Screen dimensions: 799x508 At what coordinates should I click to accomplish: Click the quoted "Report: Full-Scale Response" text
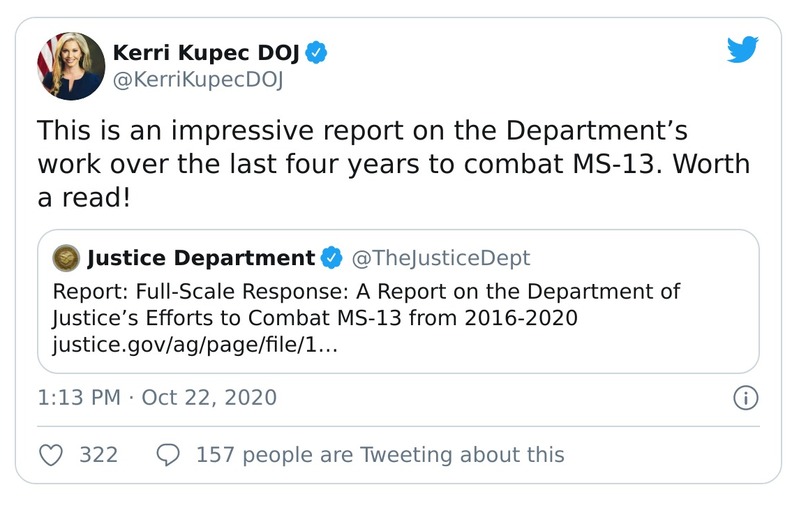(x=365, y=292)
